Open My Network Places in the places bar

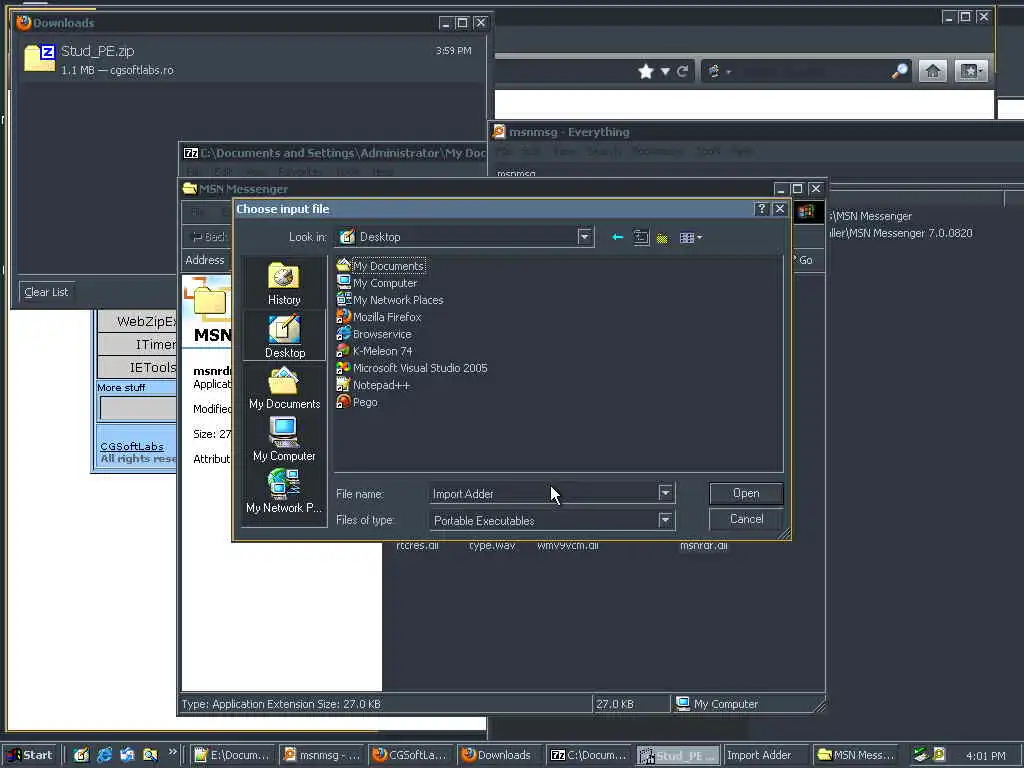284,492
